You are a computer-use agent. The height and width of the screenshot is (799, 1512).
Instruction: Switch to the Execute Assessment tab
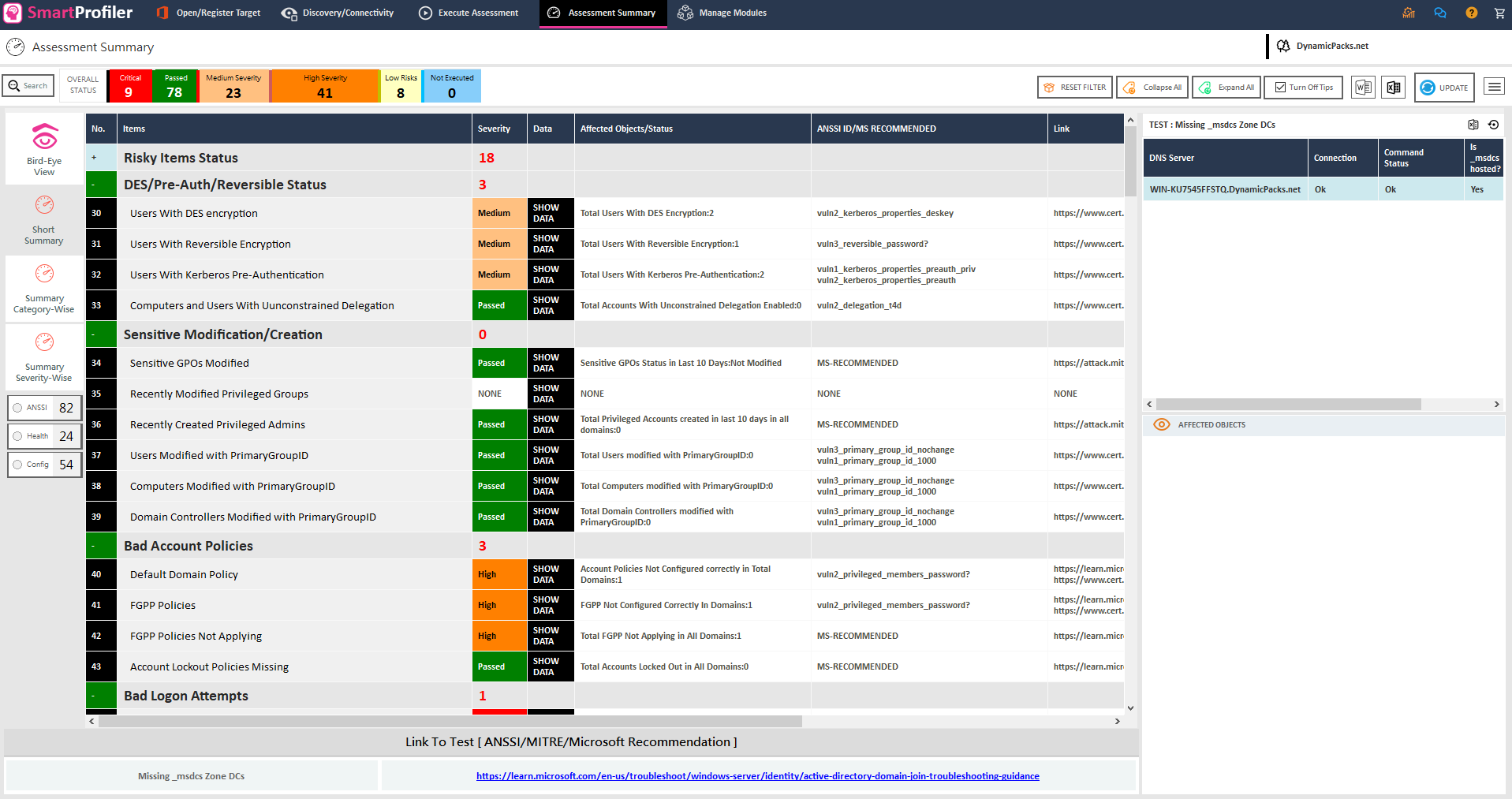click(x=469, y=13)
